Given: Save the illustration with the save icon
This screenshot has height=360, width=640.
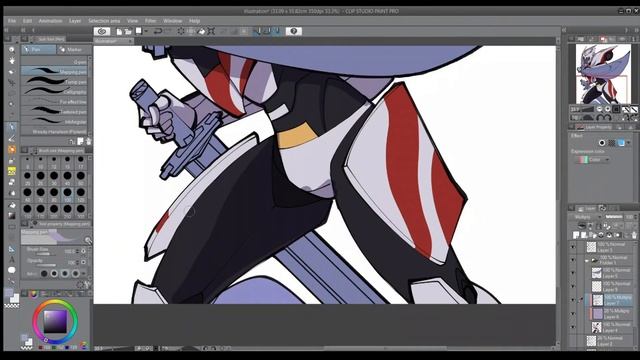Looking at the screenshot, I should [x=139, y=31].
